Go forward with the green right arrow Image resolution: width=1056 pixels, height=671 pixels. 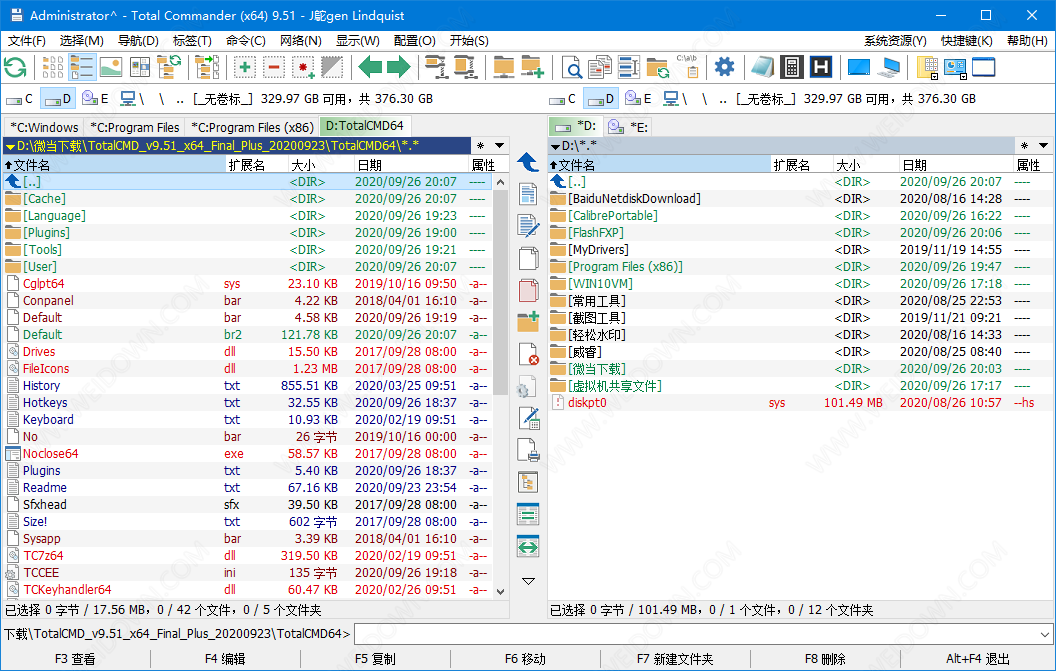399,67
